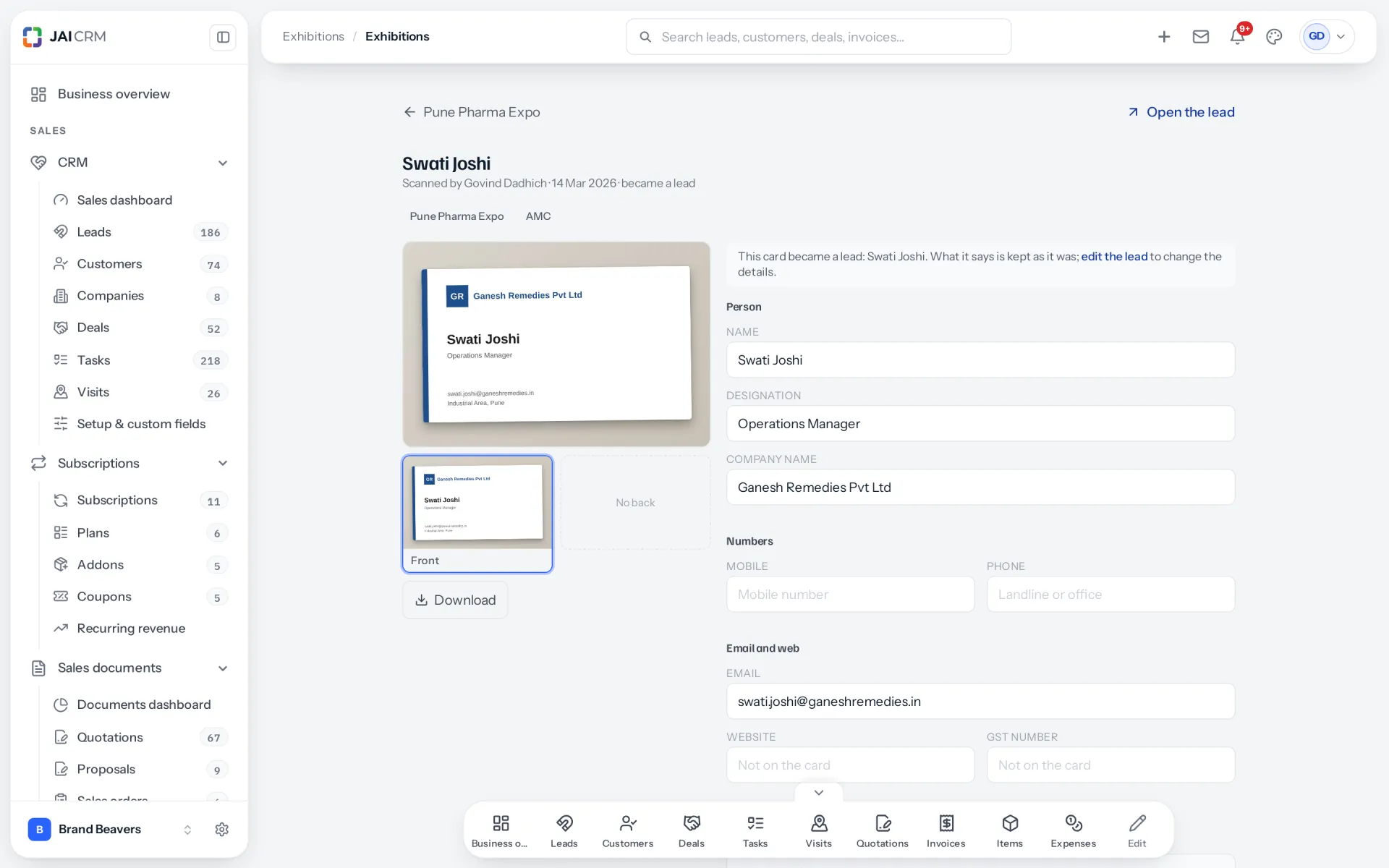Click the Open the lead link
Screen dimensions: 1389x868
coord(1181,112)
